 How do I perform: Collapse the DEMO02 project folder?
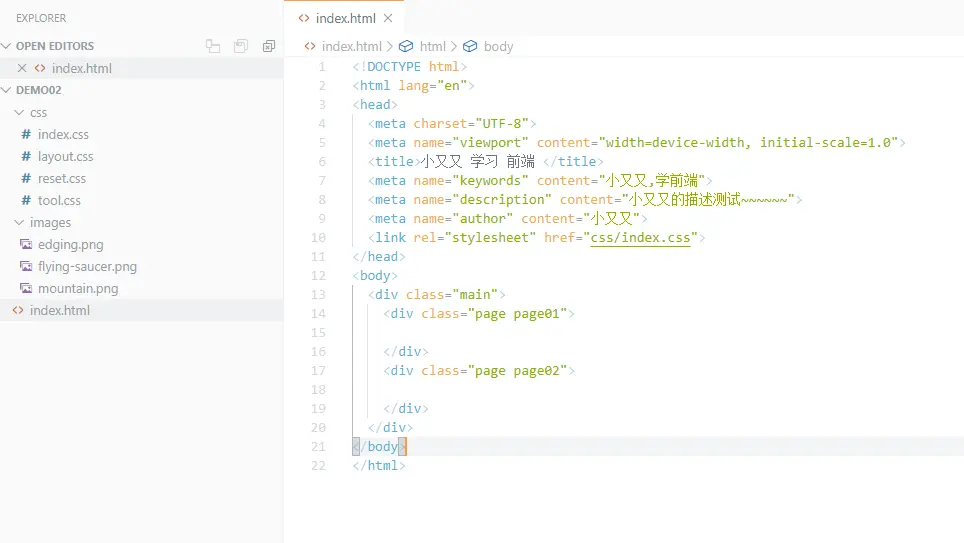(x=7, y=90)
